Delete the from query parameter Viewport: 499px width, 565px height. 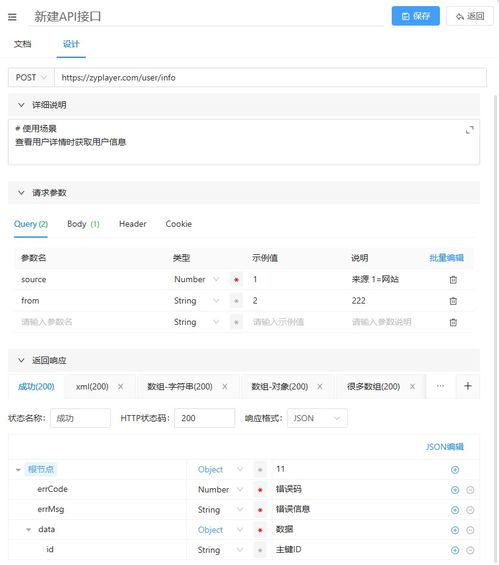[453, 301]
